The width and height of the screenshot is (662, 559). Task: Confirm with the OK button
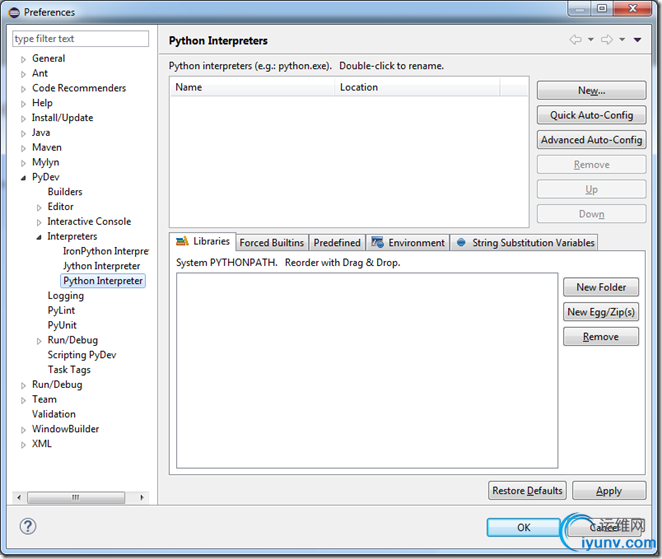524,527
